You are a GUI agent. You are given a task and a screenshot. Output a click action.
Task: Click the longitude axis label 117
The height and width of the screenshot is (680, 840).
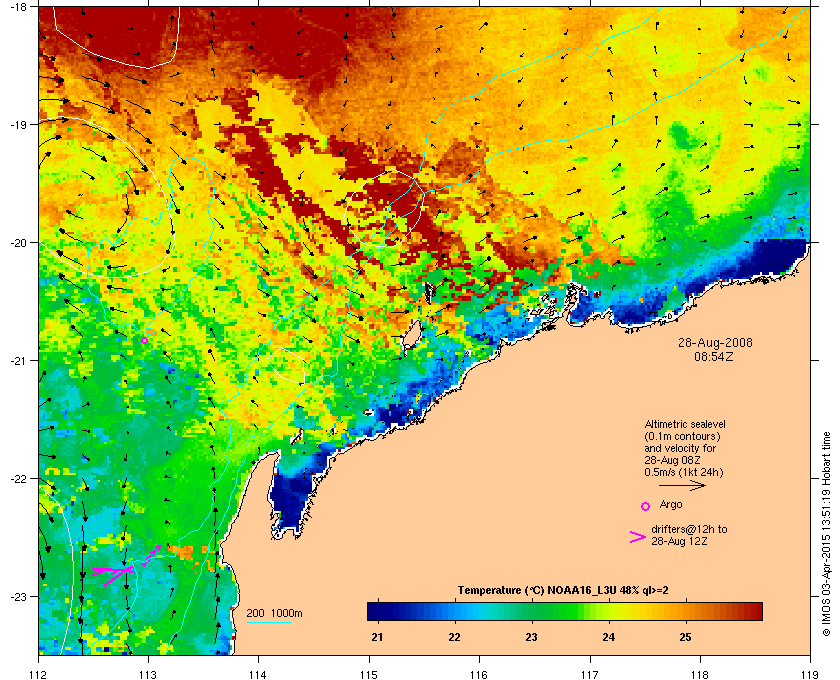click(x=590, y=674)
